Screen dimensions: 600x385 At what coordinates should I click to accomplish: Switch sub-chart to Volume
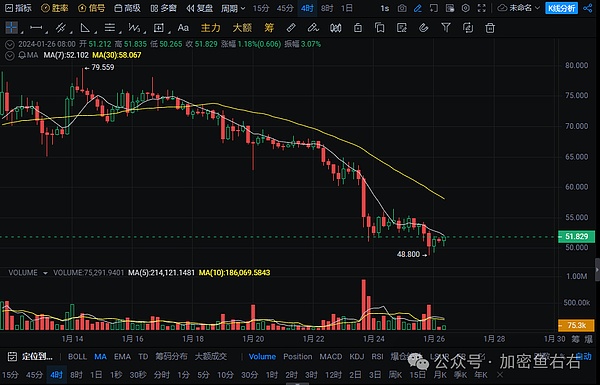pyautogui.click(x=262, y=357)
